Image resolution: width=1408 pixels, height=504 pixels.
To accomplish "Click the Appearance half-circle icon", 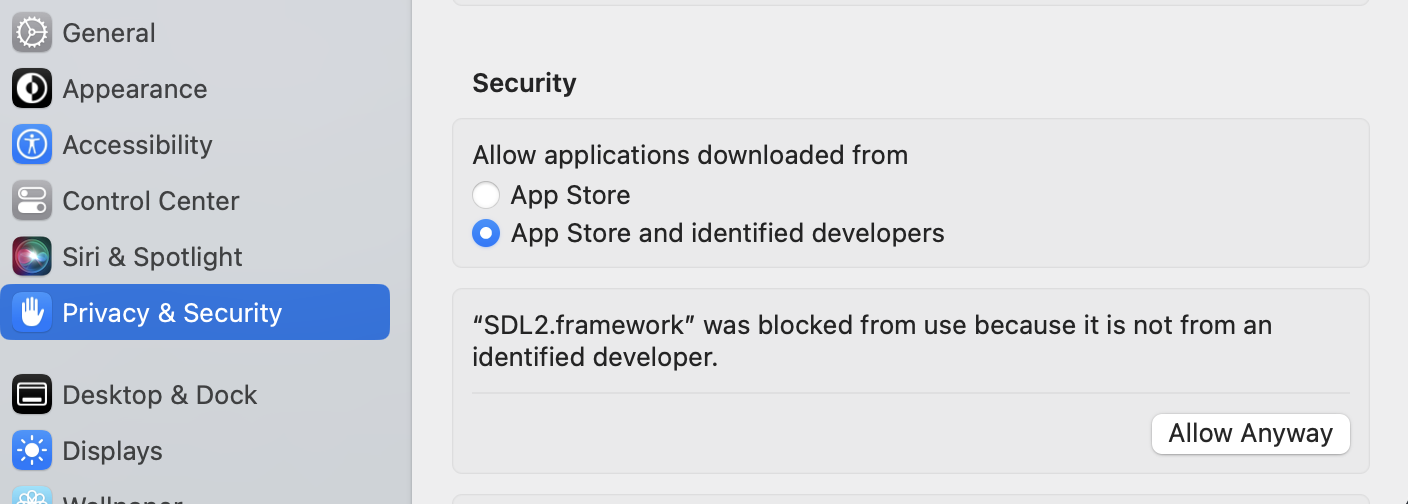I will [x=32, y=89].
